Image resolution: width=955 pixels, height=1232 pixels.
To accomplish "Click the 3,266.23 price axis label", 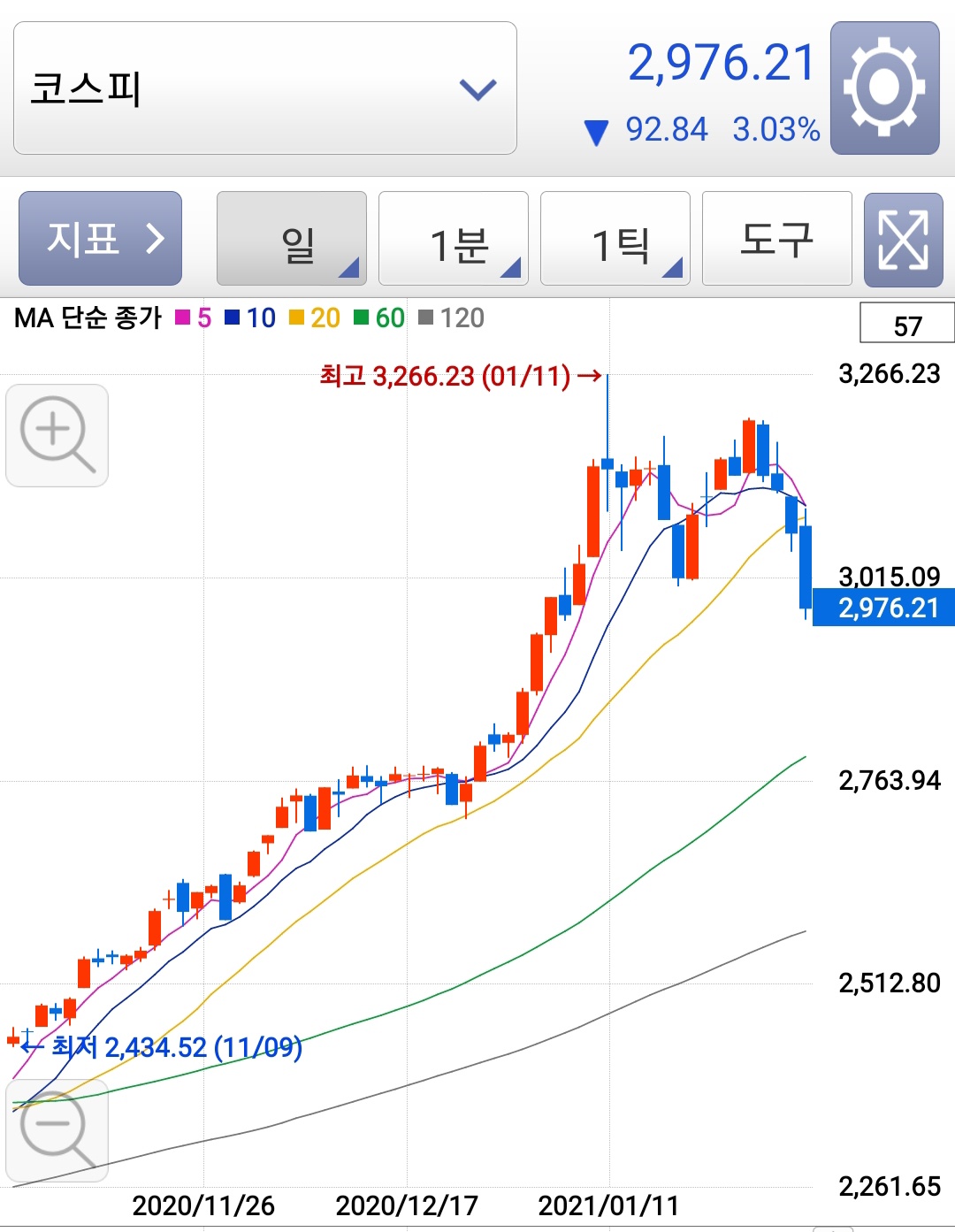I will [x=890, y=373].
